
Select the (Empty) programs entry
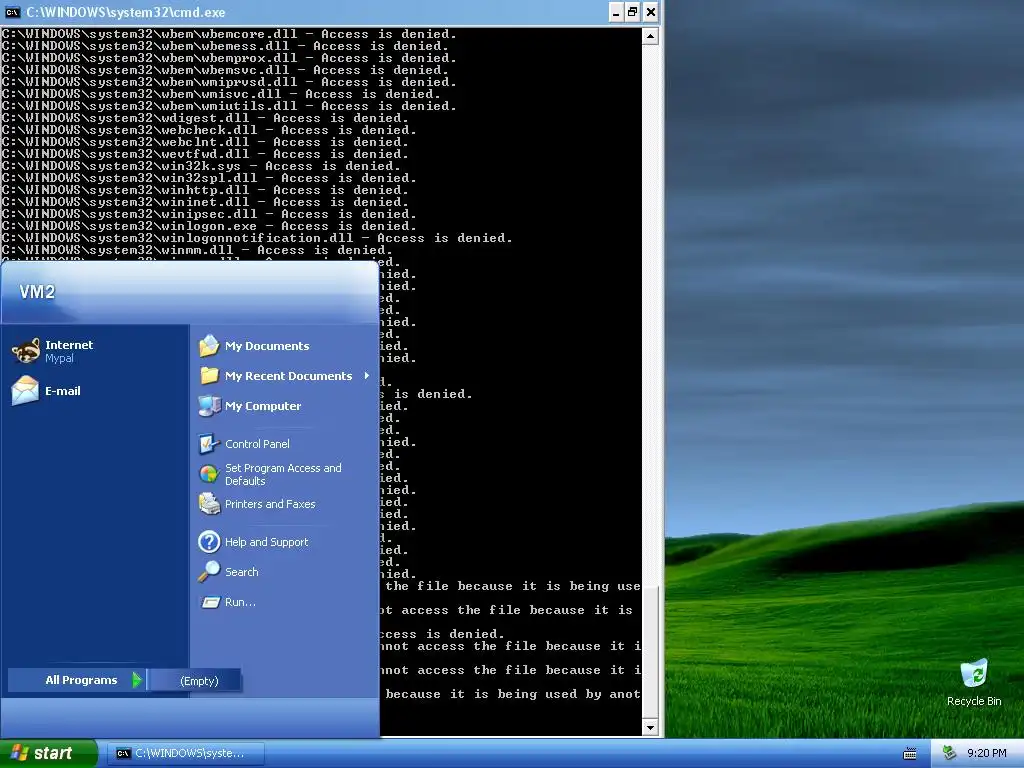tap(195, 680)
